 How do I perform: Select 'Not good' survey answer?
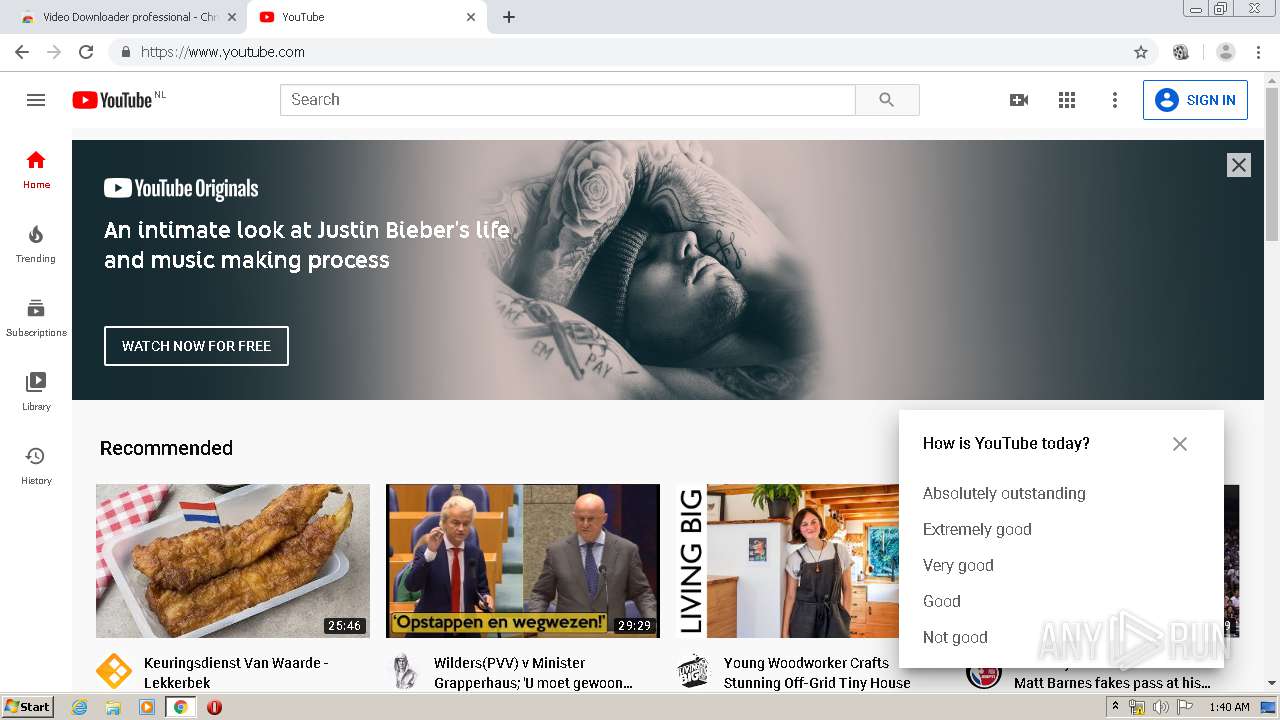pyautogui.click(x=955, y=637)
